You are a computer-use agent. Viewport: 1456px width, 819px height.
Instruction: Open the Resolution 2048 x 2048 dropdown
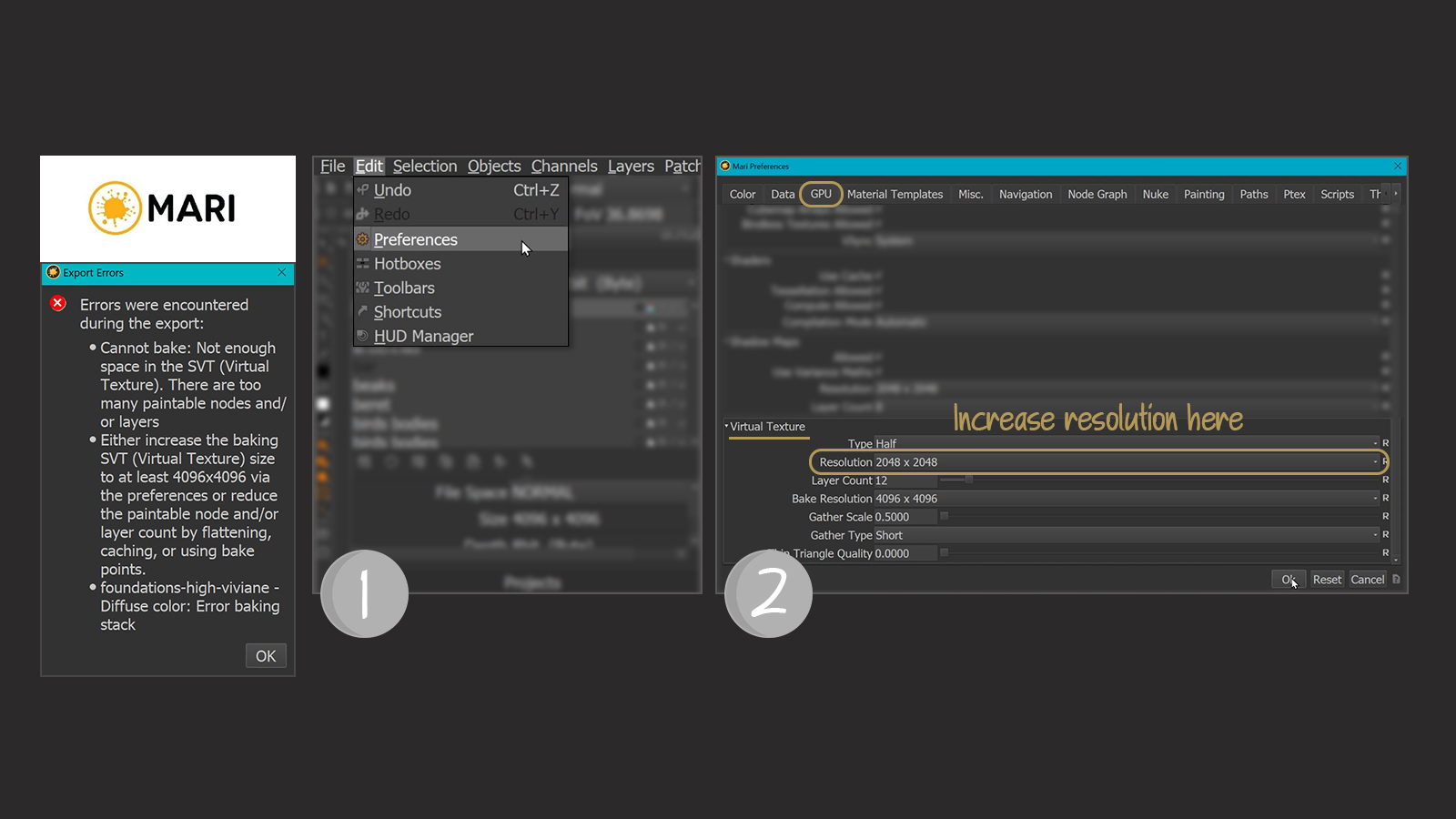[1127, 461]
